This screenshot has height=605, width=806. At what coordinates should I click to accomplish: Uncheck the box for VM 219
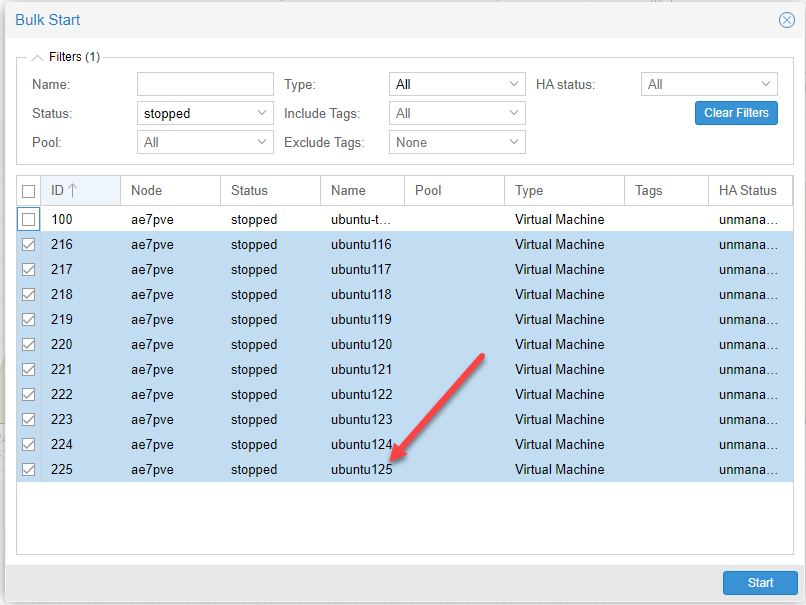[29, 320]
